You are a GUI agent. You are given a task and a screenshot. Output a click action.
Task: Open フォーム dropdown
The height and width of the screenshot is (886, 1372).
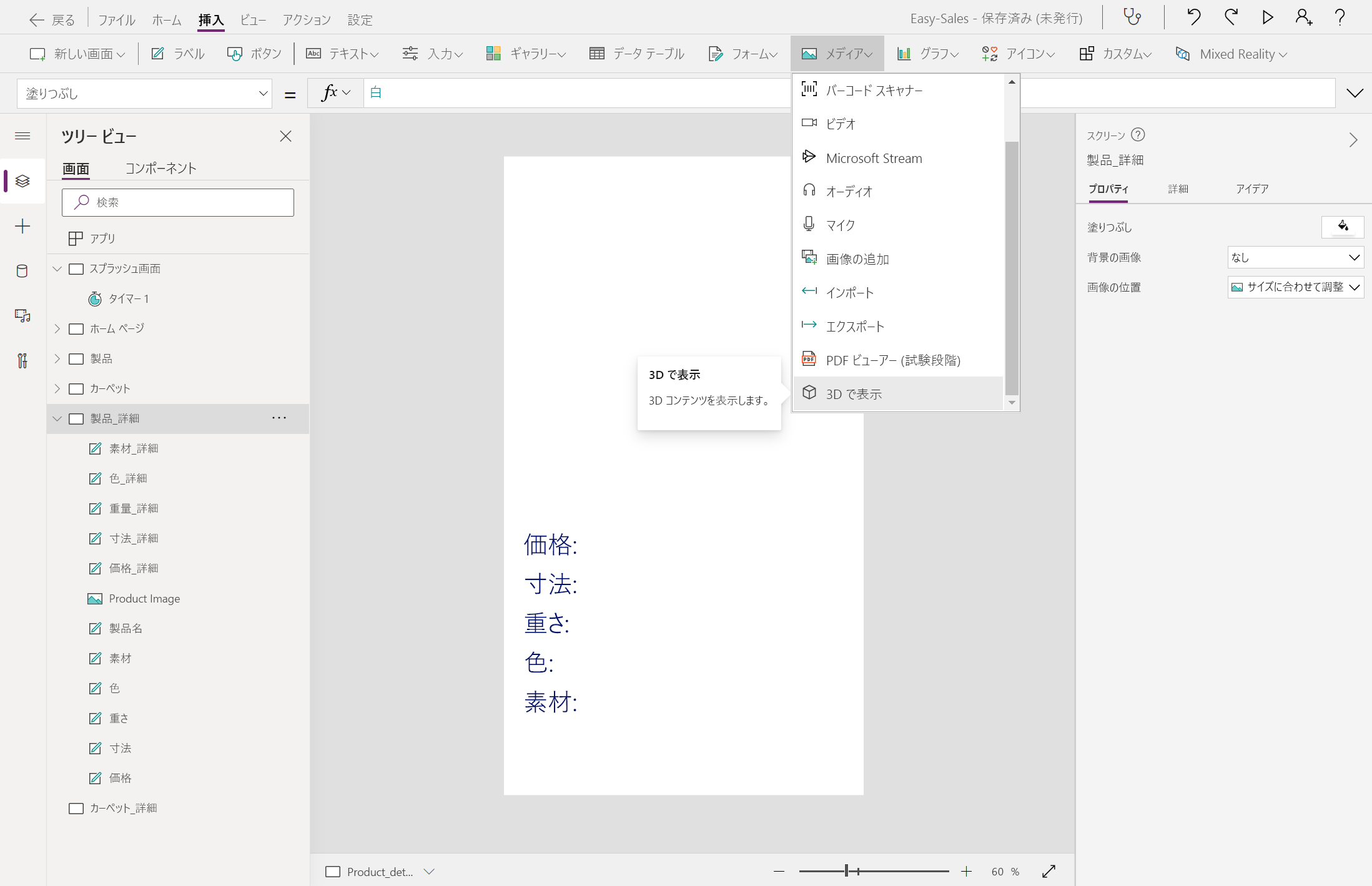[x=743, y=54]
